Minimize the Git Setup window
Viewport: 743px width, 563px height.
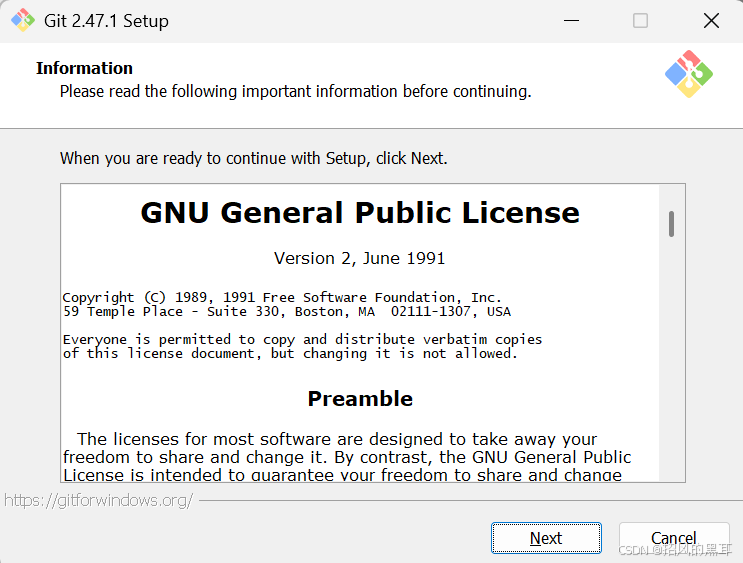tap(571, 20)
